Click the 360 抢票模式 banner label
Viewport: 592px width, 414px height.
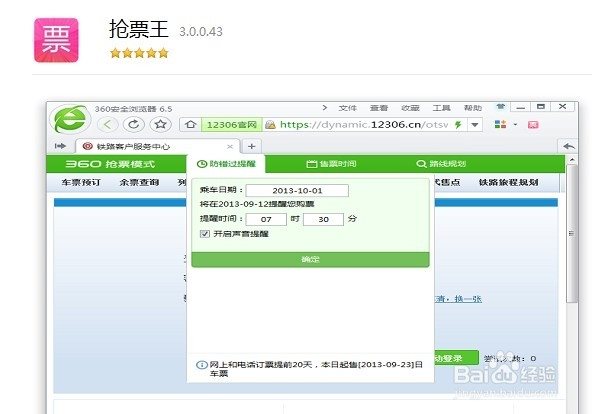pyautogui.click(x=110, y=164)
